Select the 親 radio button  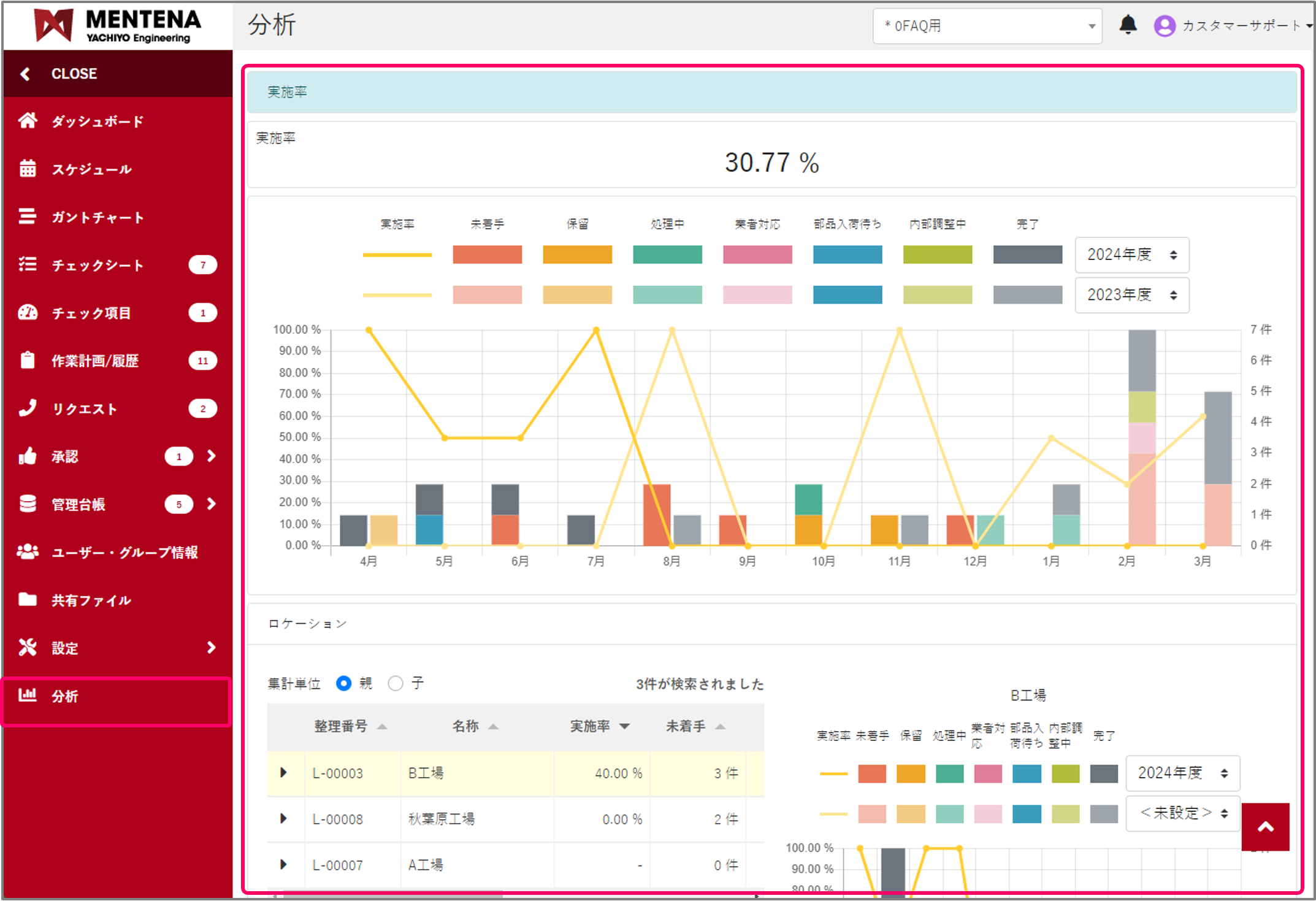click(344, 683)
